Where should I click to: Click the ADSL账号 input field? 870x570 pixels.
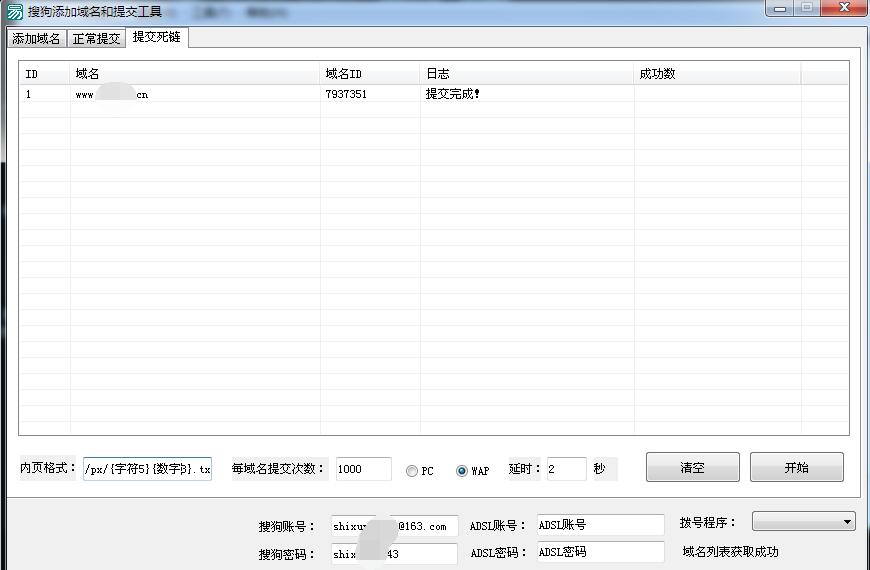[x=601, y=524]
